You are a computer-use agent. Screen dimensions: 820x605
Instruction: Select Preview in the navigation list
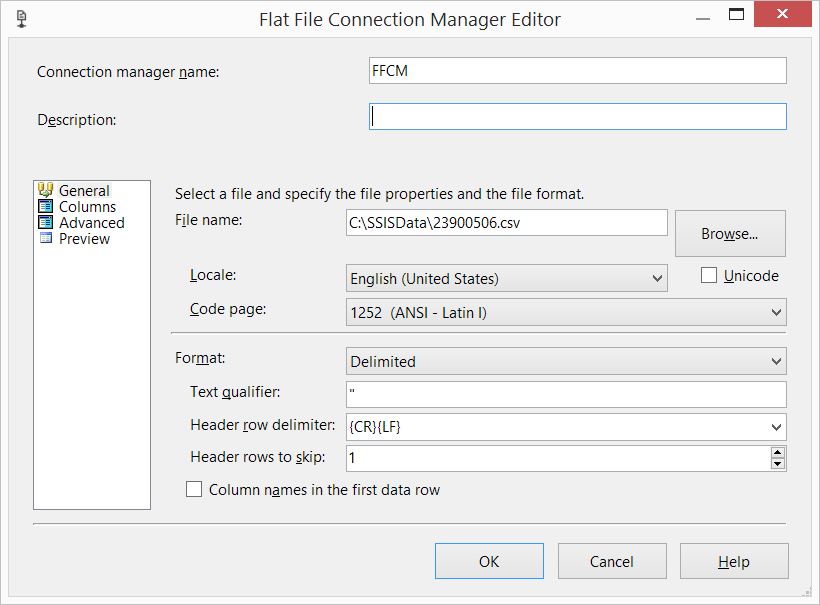85,239
